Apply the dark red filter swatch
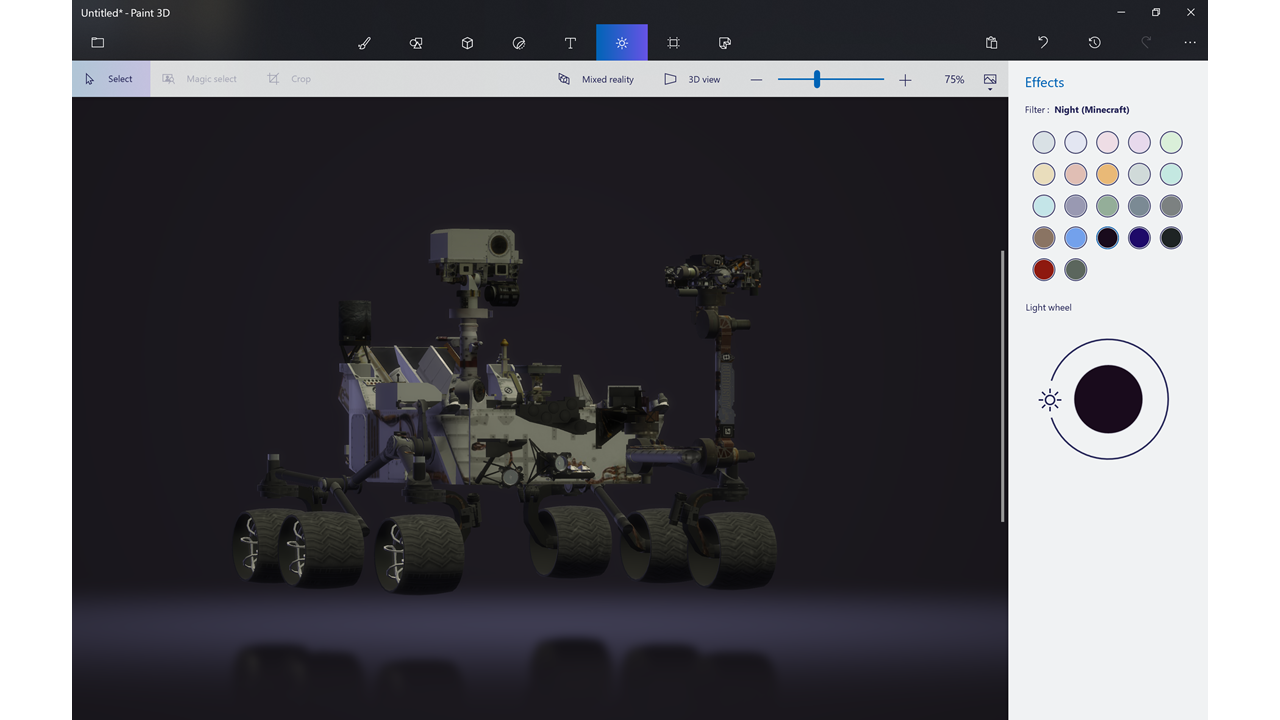Screen dimensions: 1280x720 pos(1044,270)
